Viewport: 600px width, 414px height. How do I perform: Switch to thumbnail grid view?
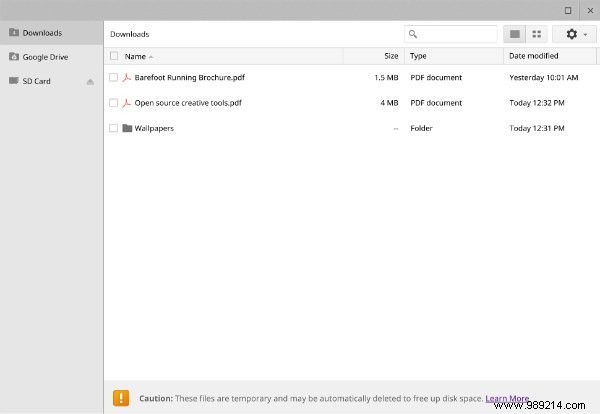[537, 34]
